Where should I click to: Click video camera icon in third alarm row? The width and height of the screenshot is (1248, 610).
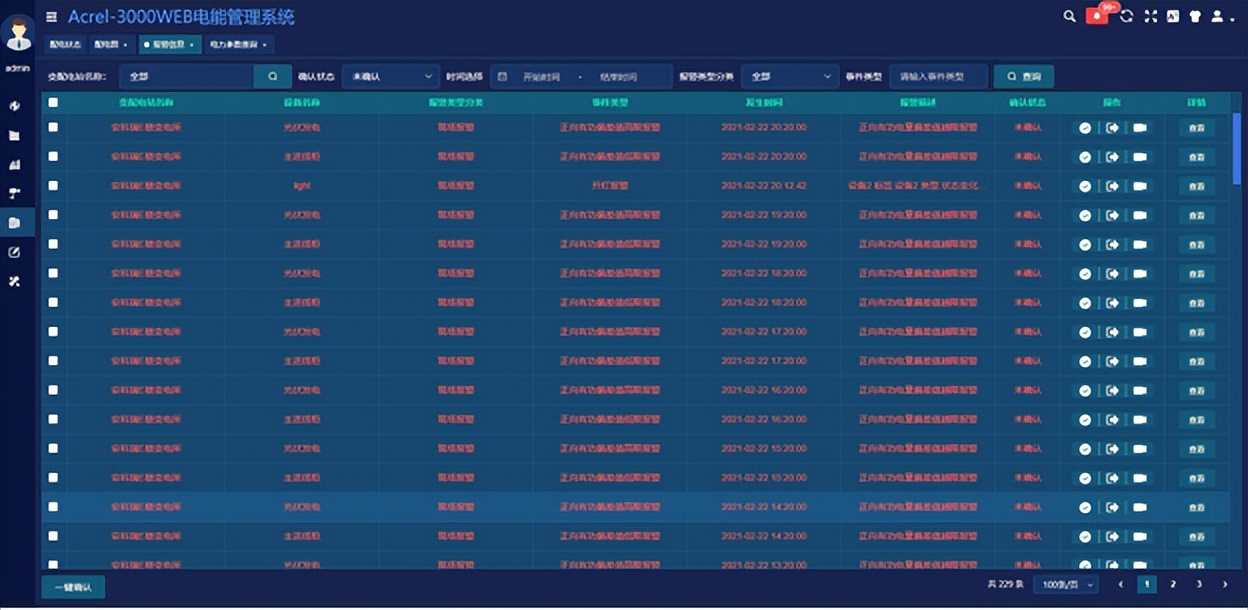coord(1139,186)
